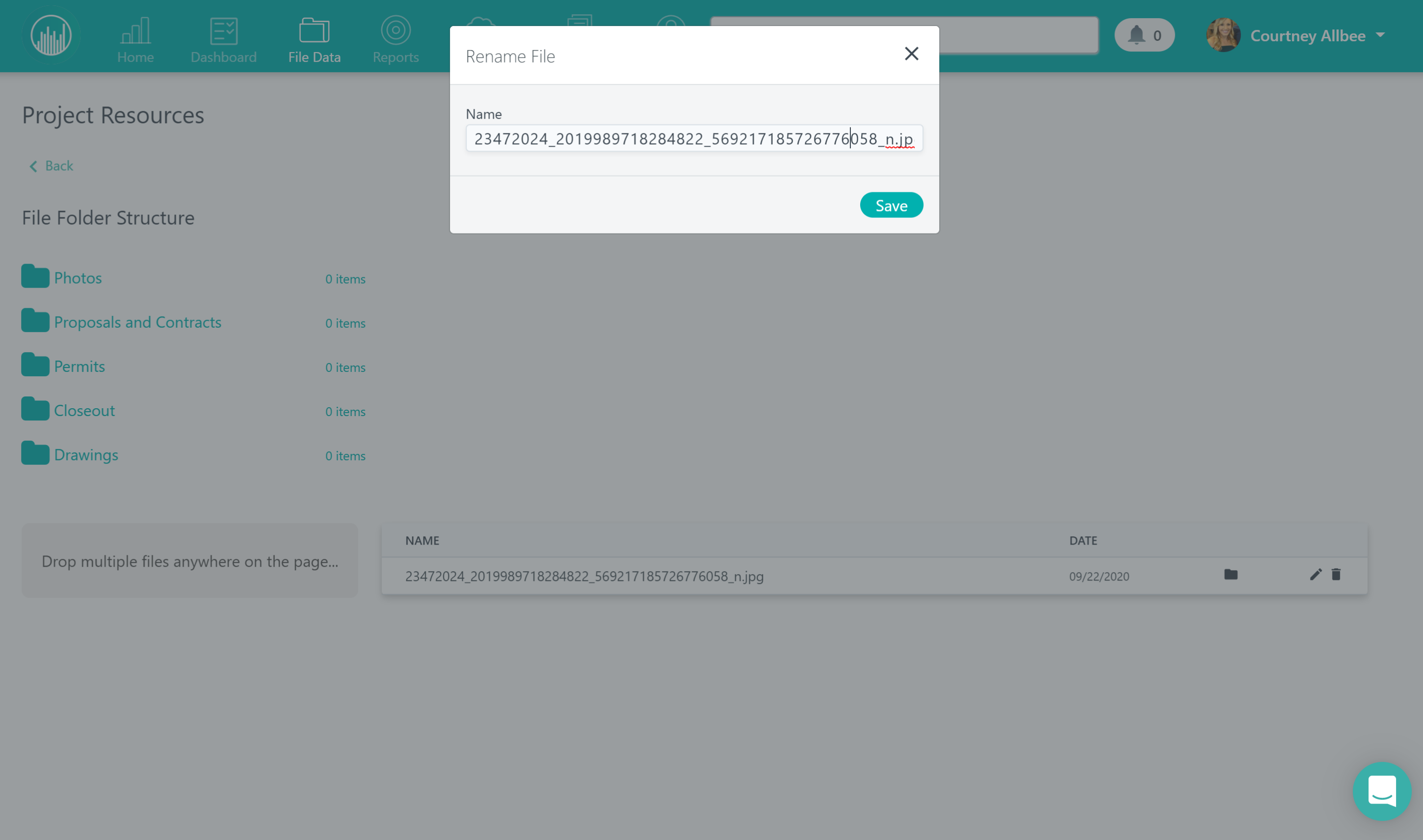Click the NAME column header

point(422,541)
